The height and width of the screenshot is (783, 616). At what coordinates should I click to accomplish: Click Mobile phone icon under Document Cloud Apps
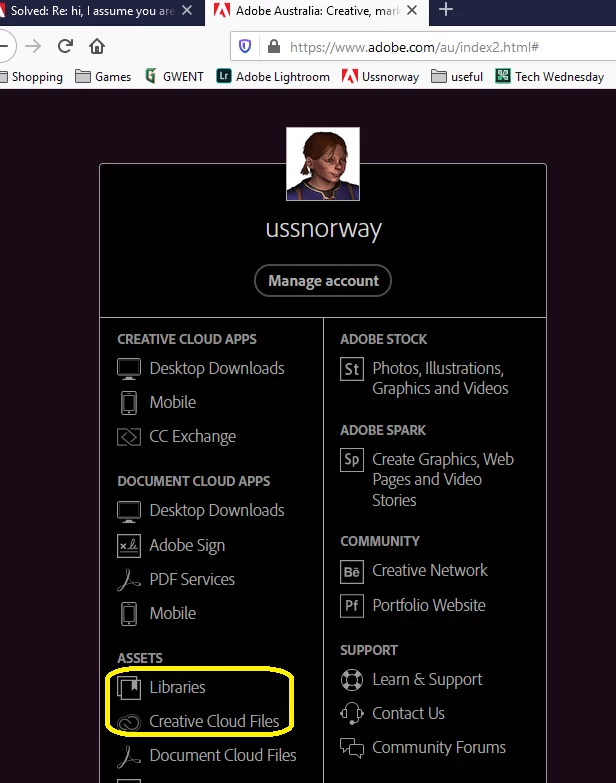[x=129, y=614]
